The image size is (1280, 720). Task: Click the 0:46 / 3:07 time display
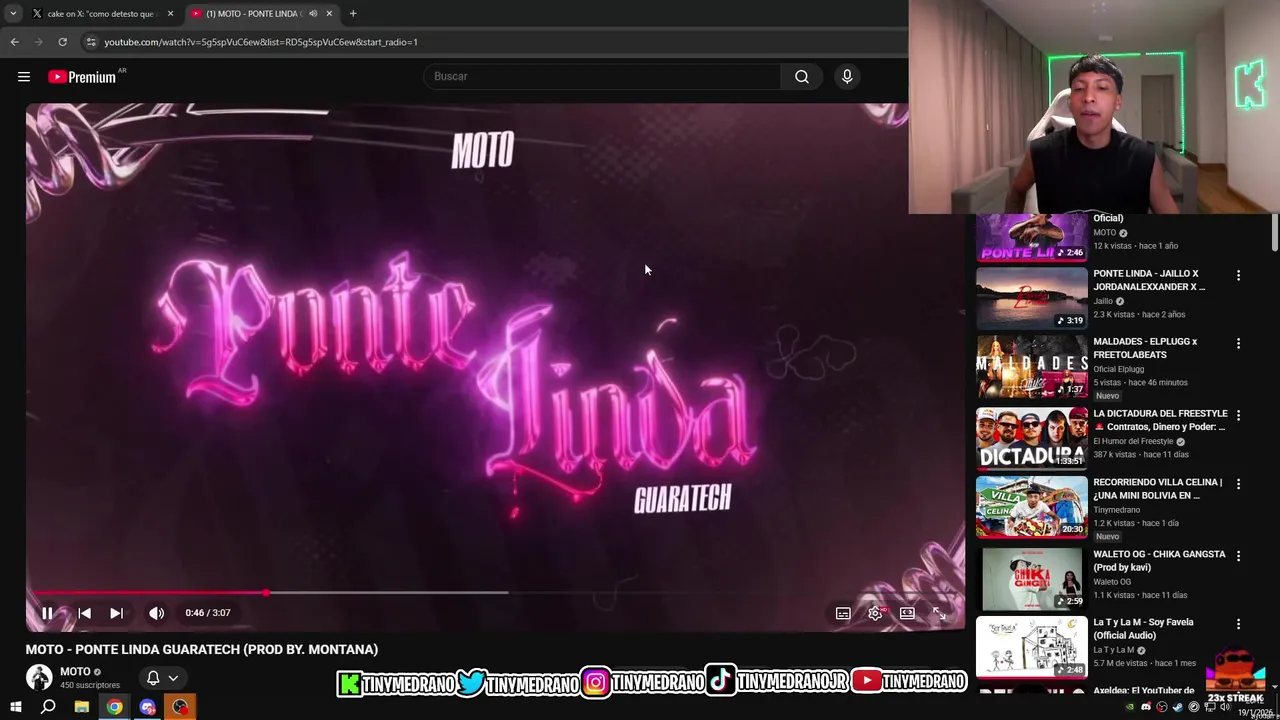click(x=208, y=613)
